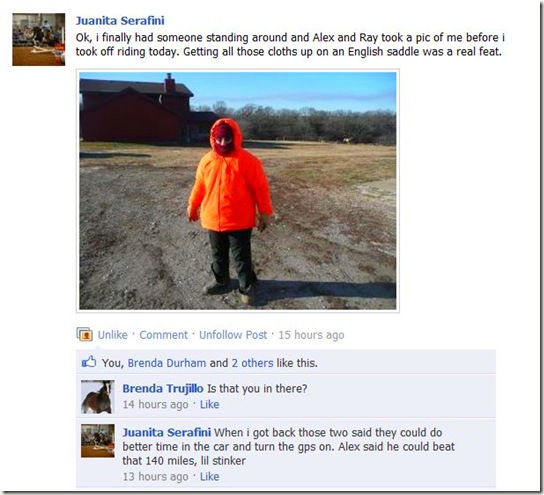Open 13 hours ago comment timestamp
Viewport: 544px width, 495px height.
click(x=155, y=477)
